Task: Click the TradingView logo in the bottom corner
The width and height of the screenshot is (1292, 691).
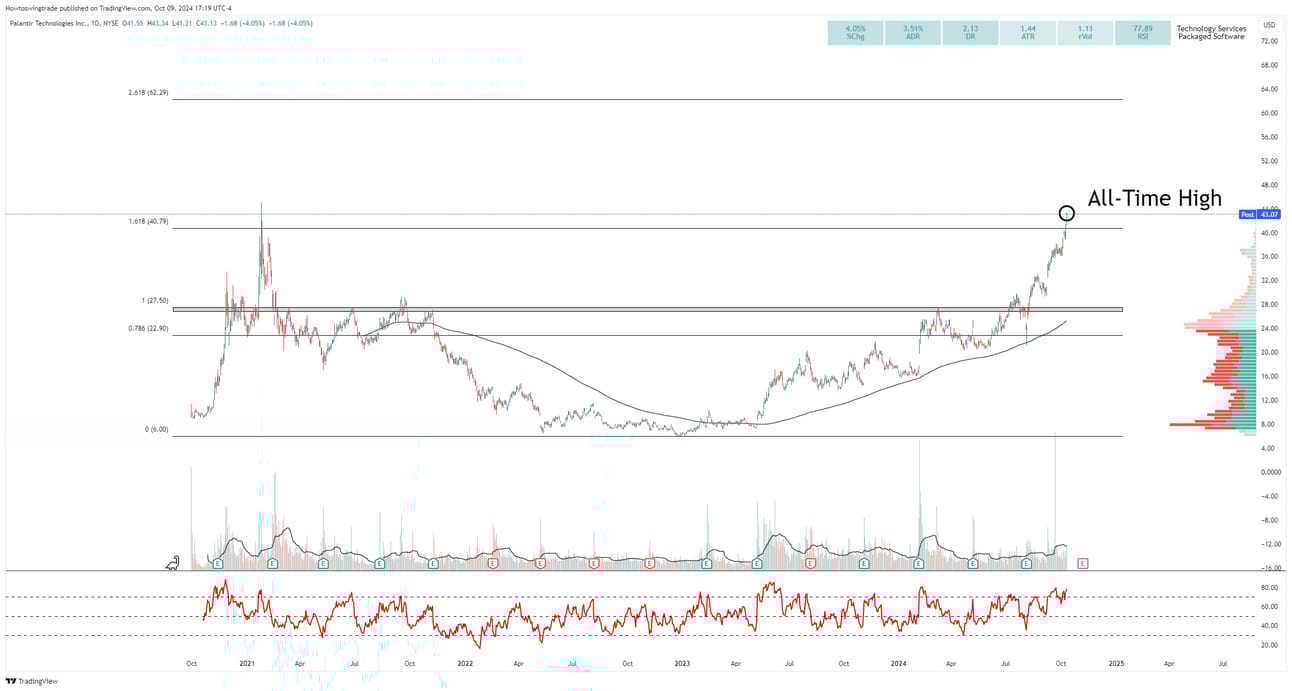Action: click(x=31, y=681)
